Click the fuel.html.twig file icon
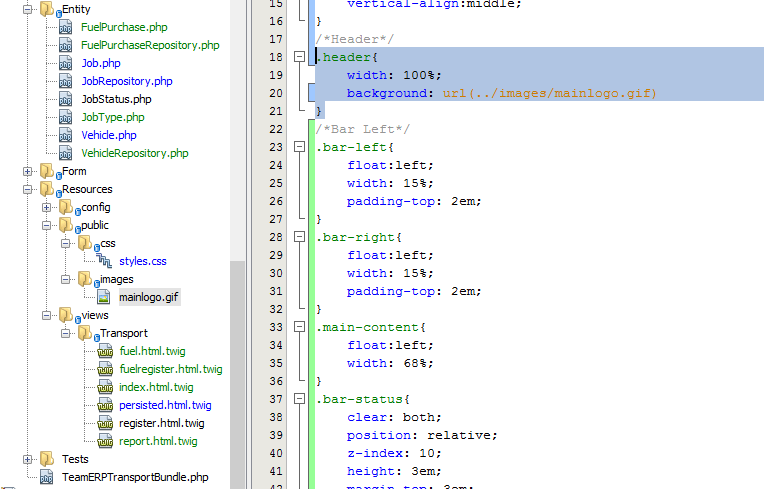 [x=105, y=351]
